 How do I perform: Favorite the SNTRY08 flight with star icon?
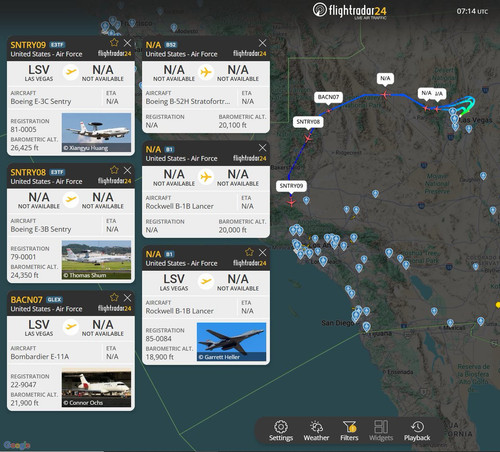click(114, 170)
